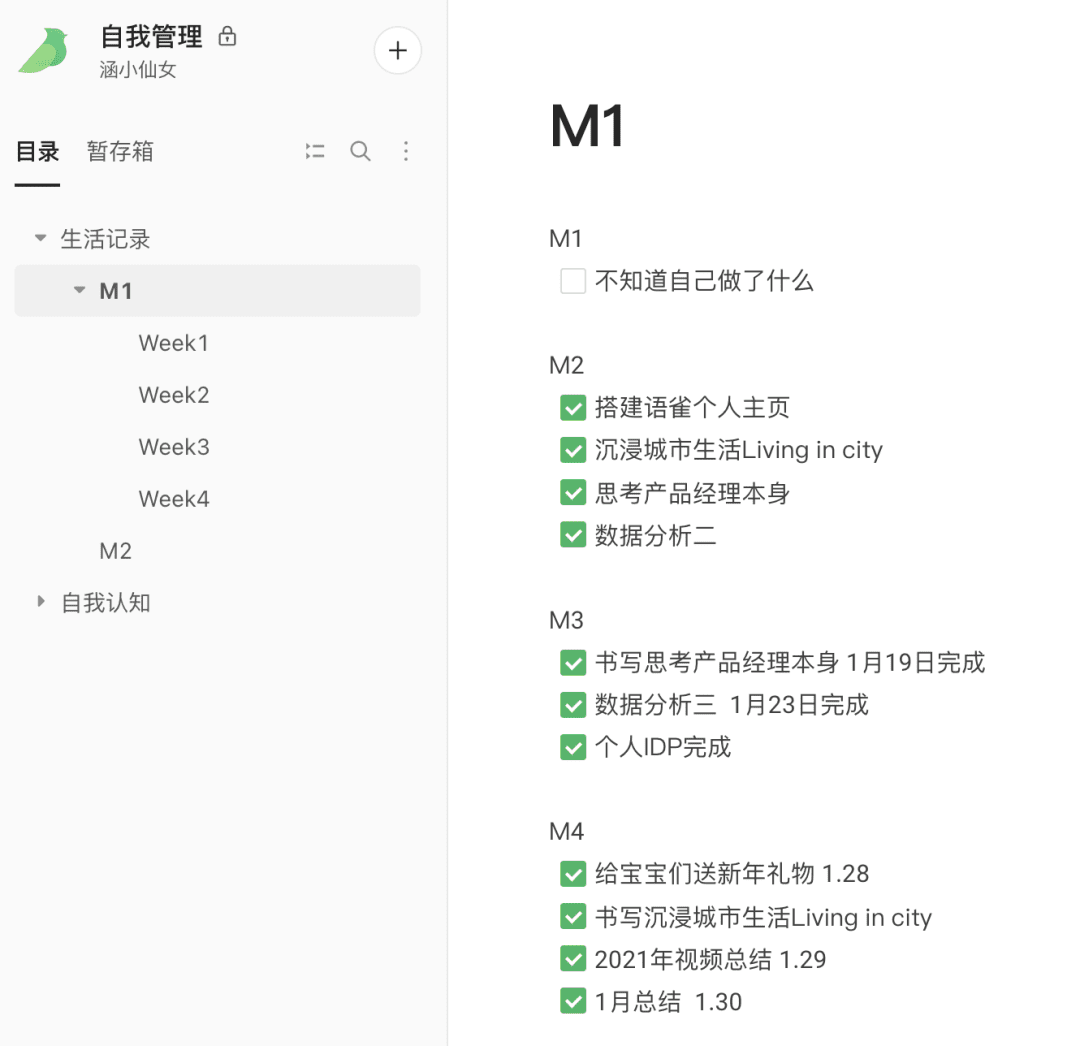This screenshot has width=1080, height=1046.
Task: Switch to the 暂存箱 tab
Action: pos(120,151)
